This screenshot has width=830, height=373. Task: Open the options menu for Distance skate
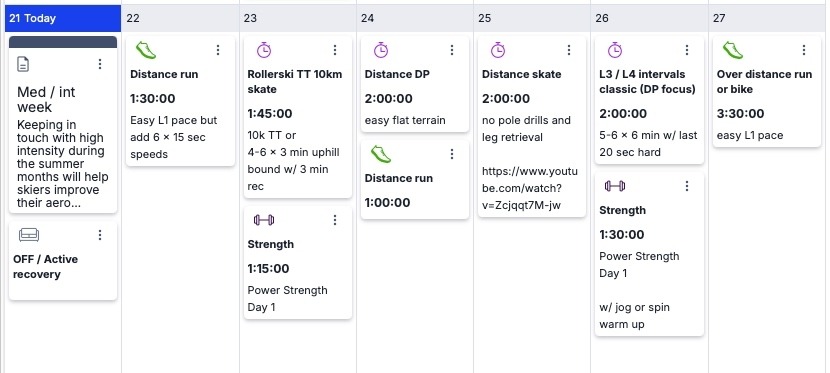(569, 50)
